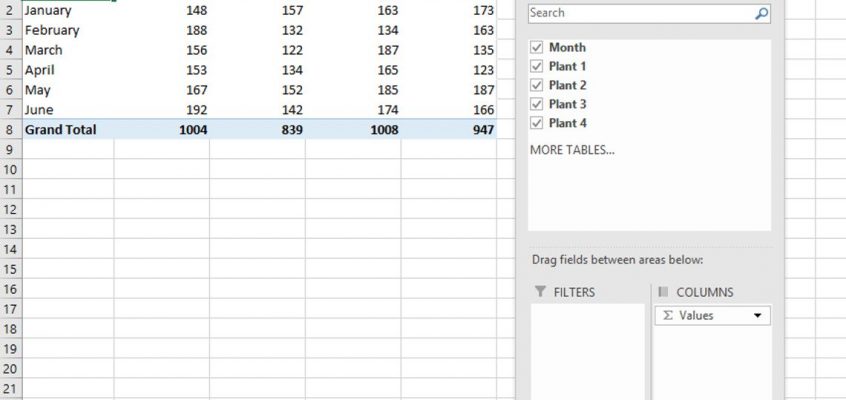The image size is (846, 400).
Task: Select the April row label cell
Action: (x=68, y=70)
